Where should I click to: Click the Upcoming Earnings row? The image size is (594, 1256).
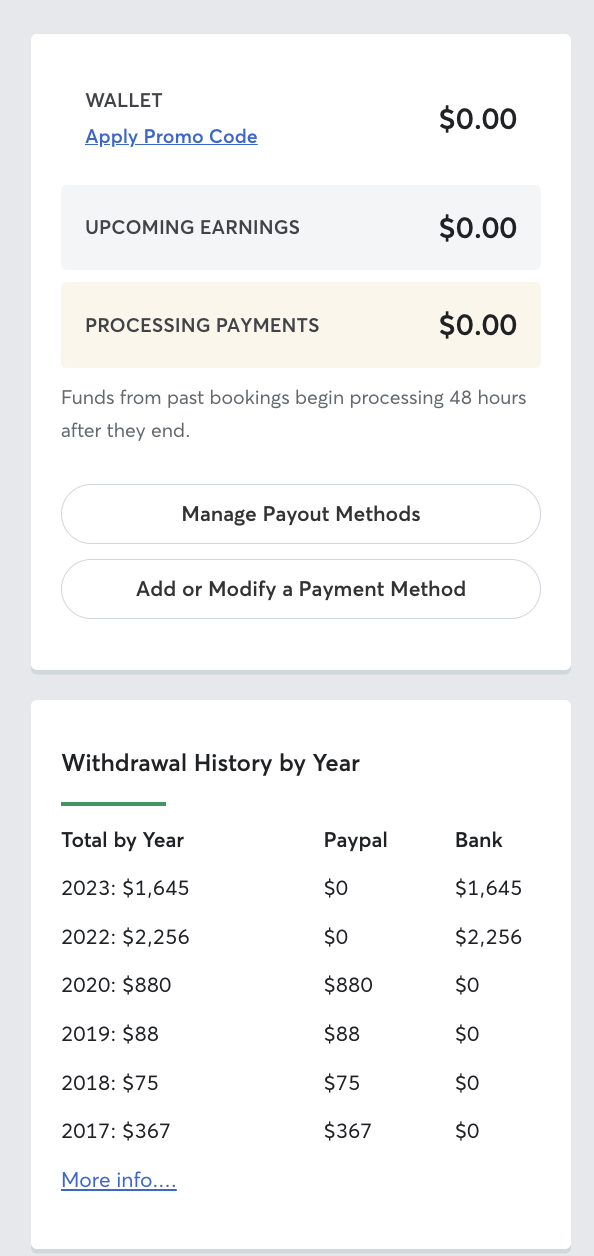click(x=300, y=227)
